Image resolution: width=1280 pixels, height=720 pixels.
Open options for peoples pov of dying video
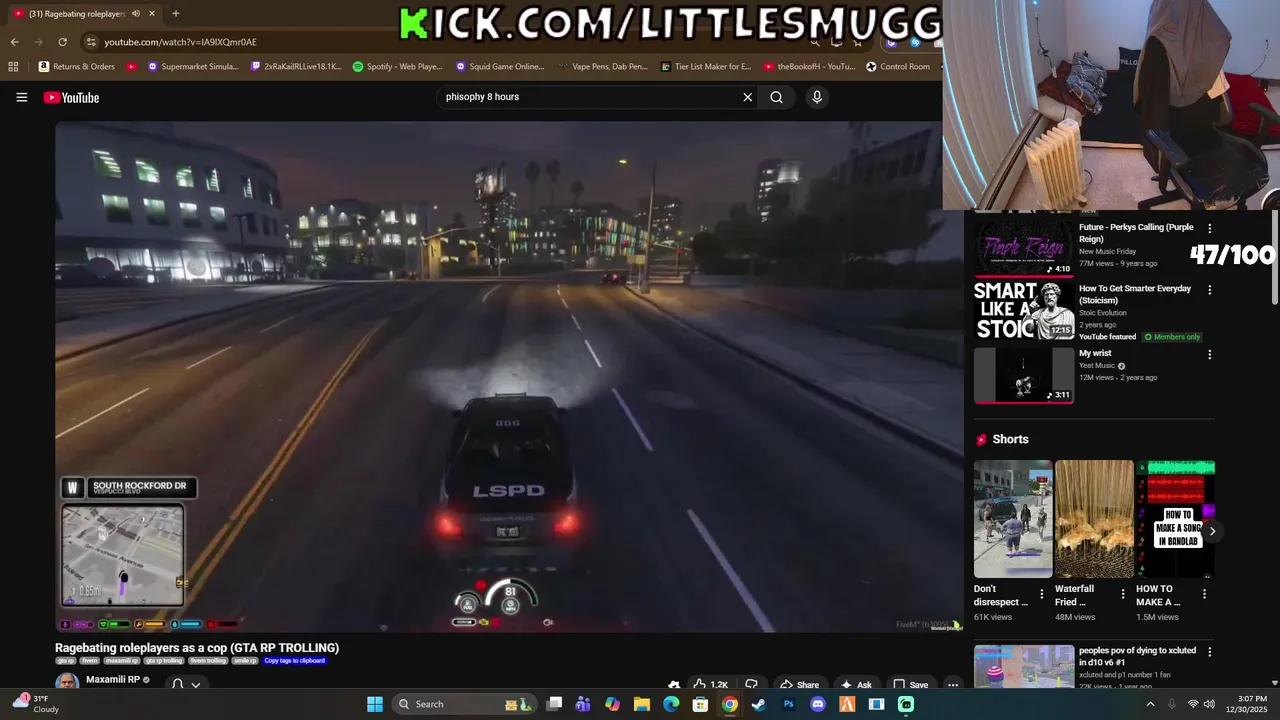(x=1209, y=652)
